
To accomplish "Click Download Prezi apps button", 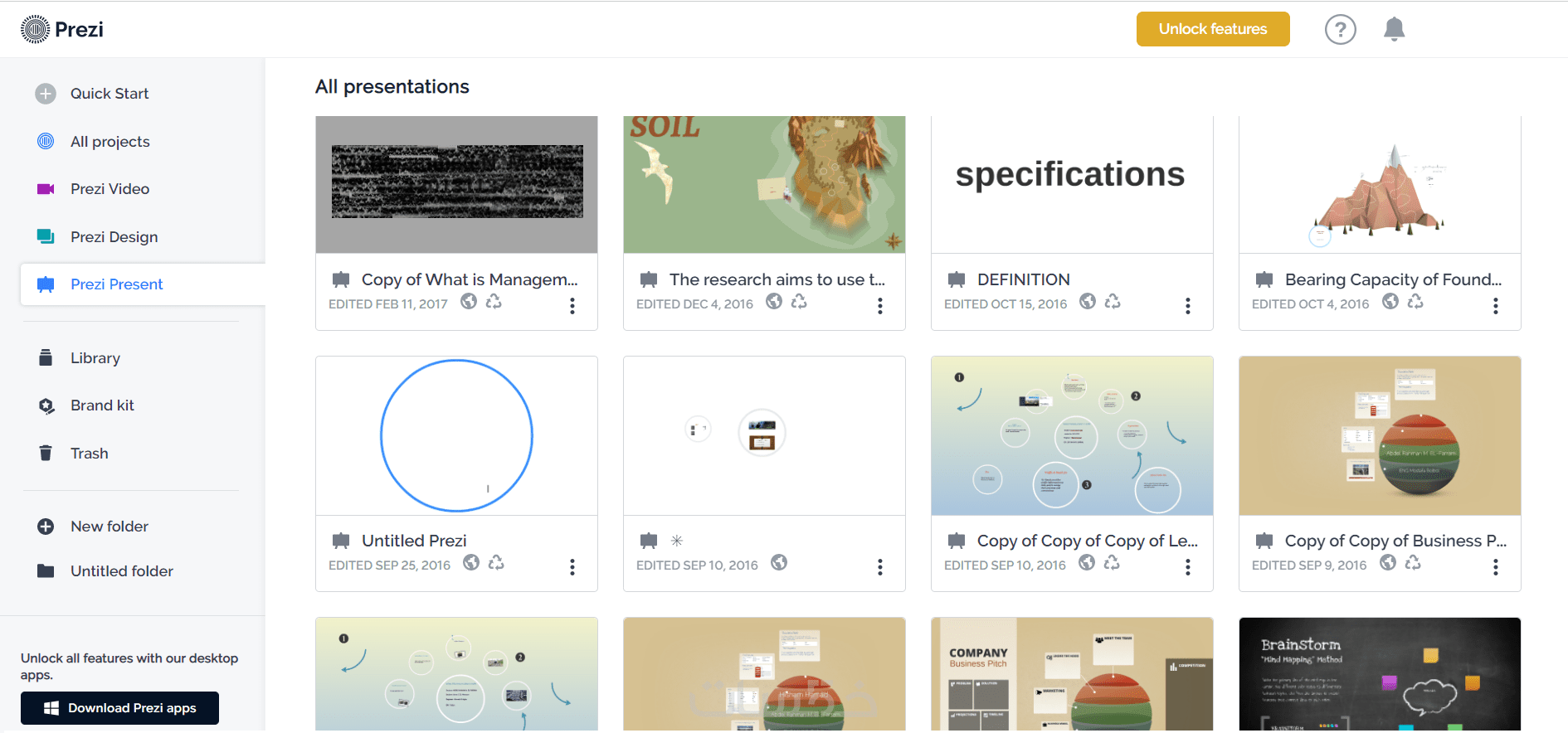I will [119, 708].
